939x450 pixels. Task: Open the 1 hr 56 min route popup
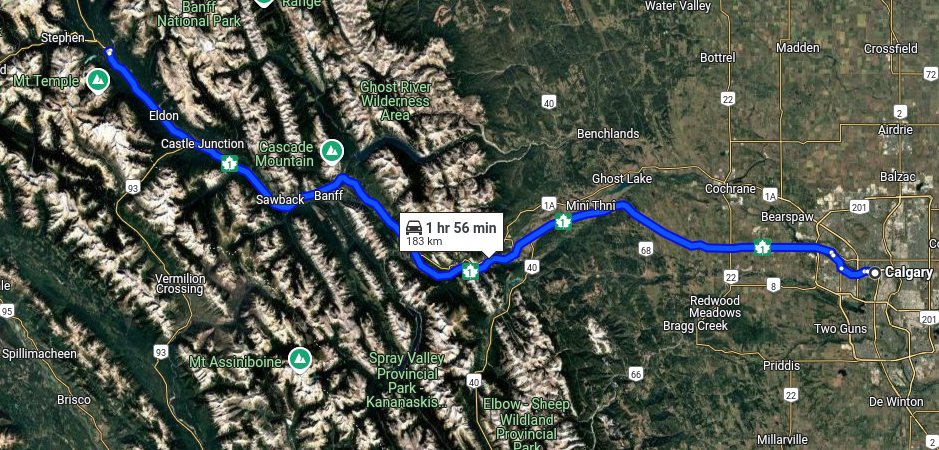[x=452, y=232]
